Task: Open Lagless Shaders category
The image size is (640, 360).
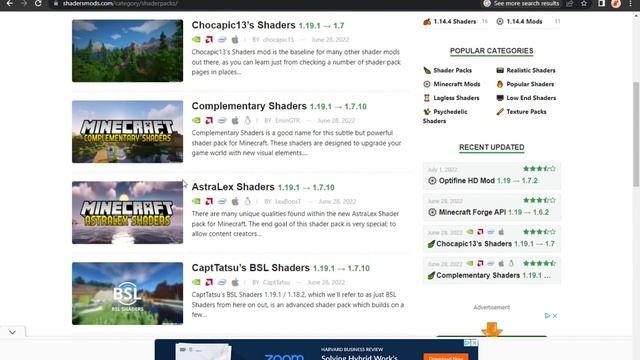Action: (x=456, y=98)
